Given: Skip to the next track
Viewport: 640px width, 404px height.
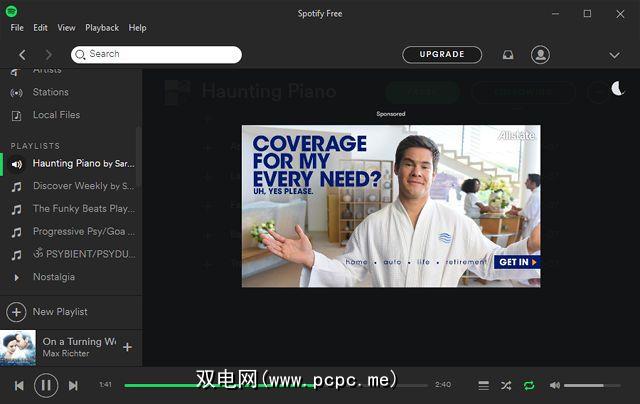Looking at the screenshot, I should click(73, 386).
